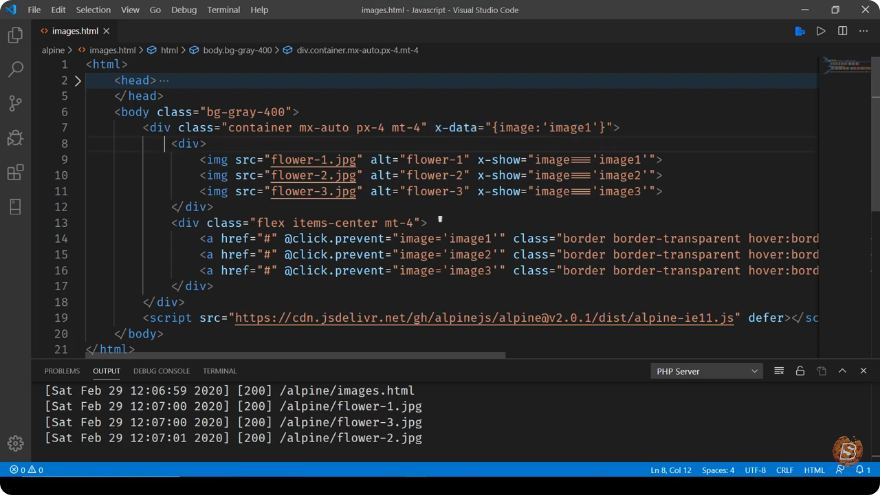Open the Debug view in activity bar
Screen dimensions: 880x495
(15, 138)
